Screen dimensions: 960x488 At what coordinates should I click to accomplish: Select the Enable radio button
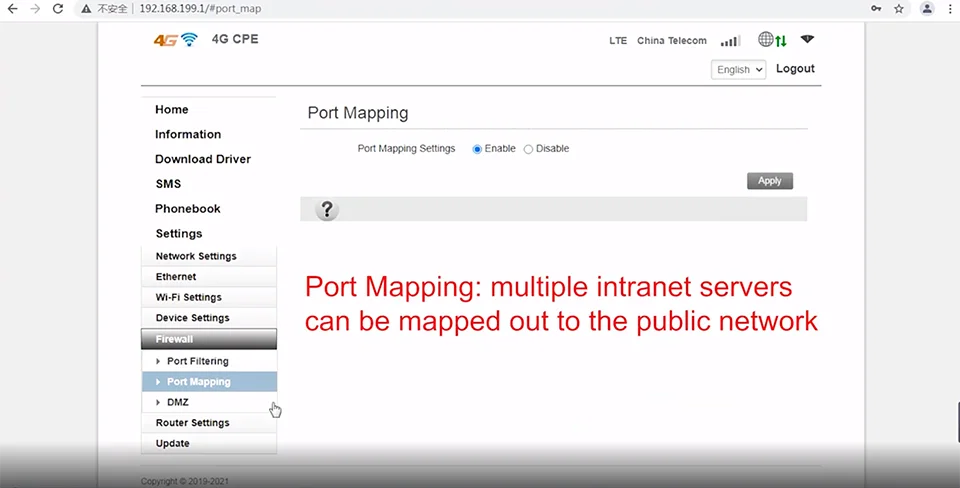coord(478,149)
